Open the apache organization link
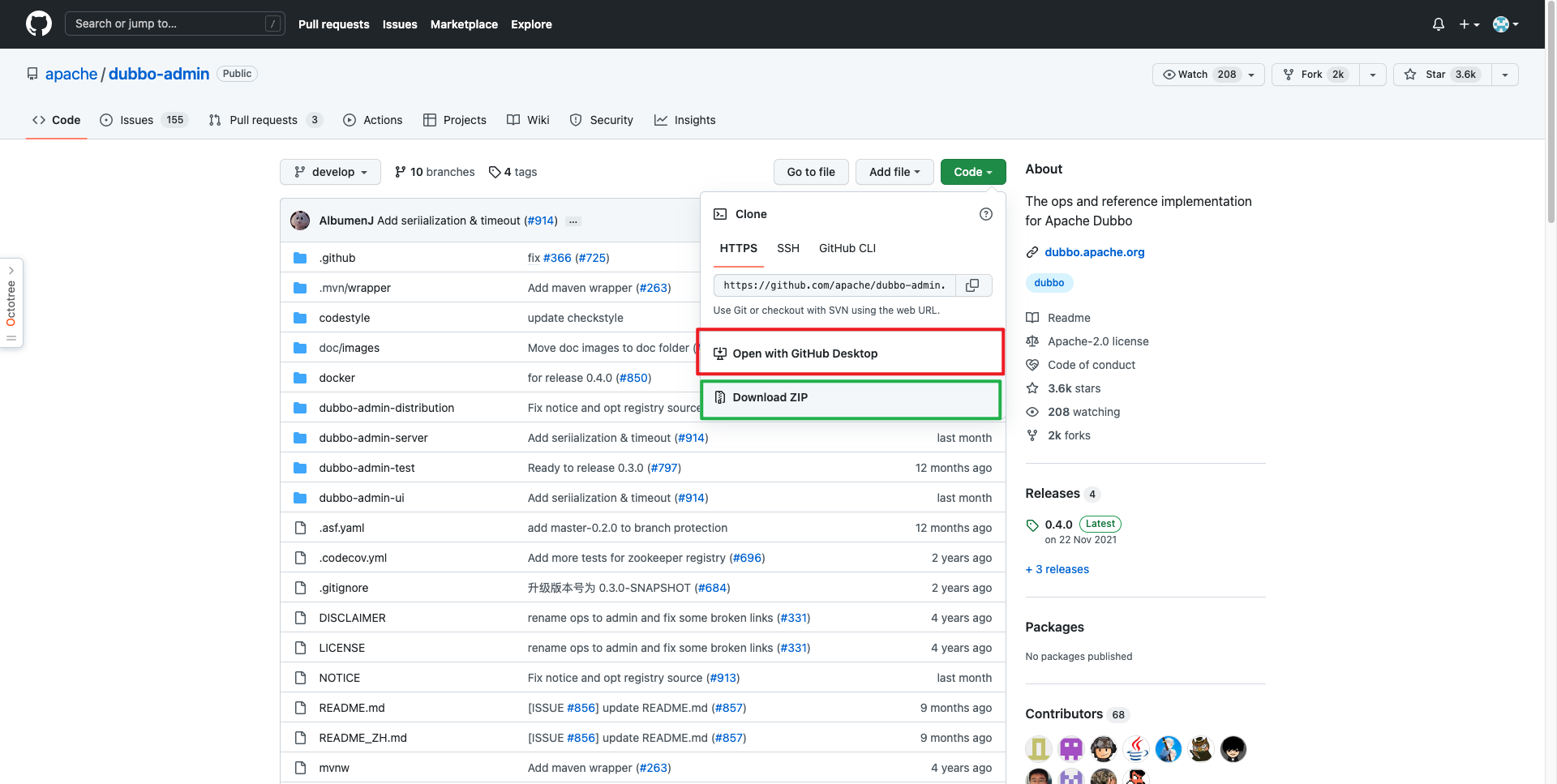The width and height of the screenshot is (1557, 784). click(x=71, y=74)
